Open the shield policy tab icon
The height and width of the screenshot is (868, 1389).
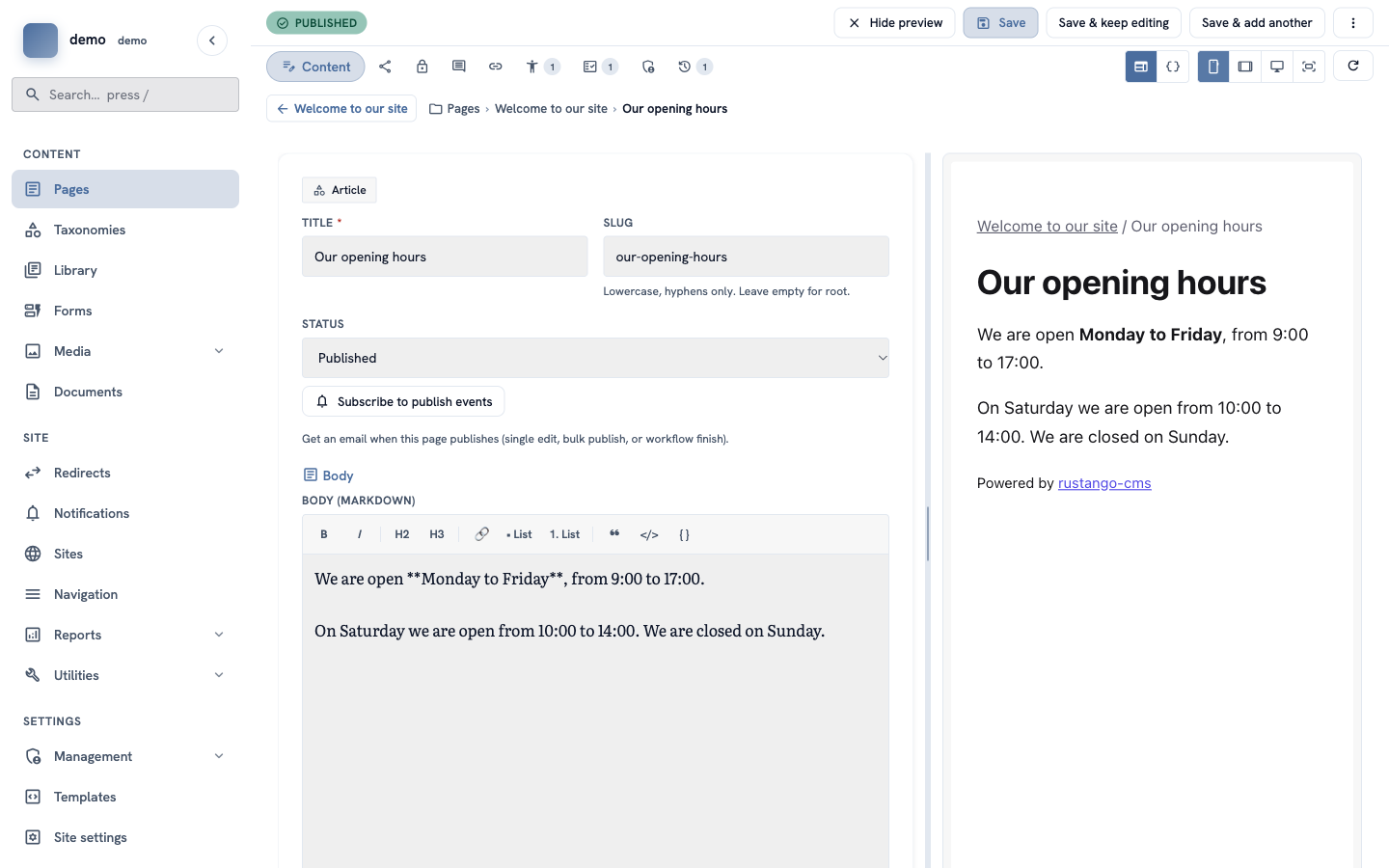647,67
